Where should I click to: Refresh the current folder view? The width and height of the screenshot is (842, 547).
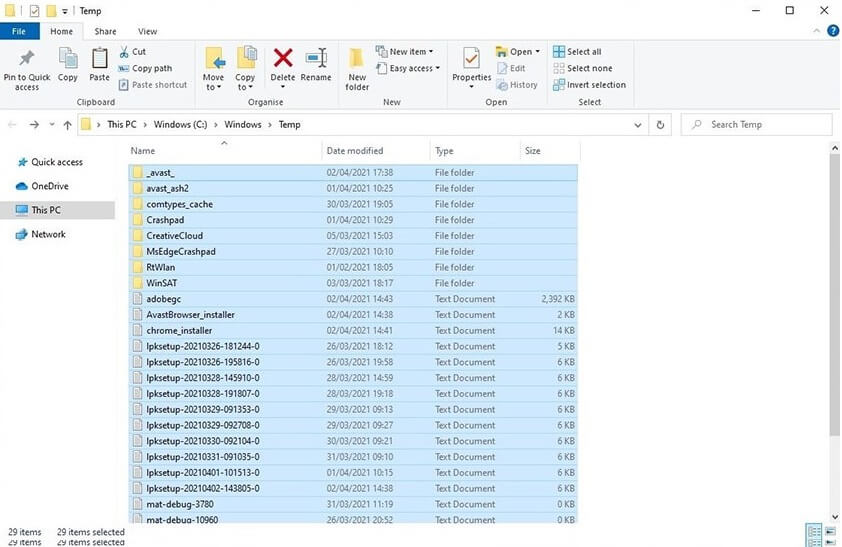[x=660, y=125]
